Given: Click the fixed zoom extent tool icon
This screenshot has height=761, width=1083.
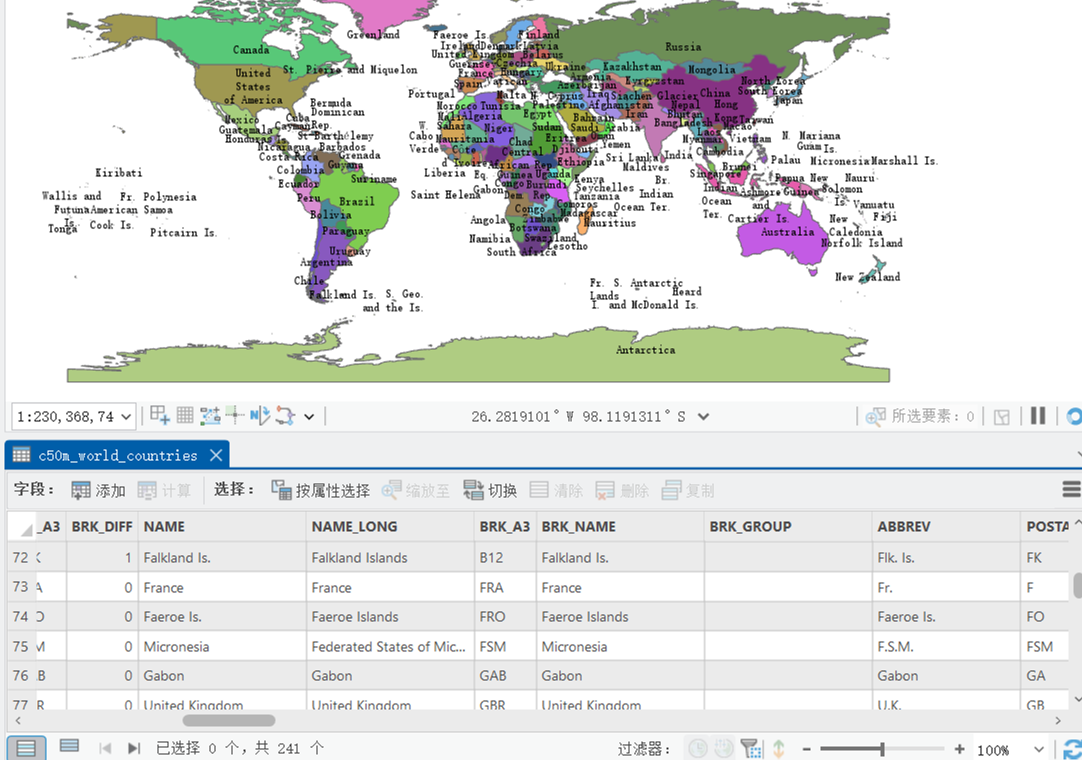Looking at the screenshot, I should tap(160, 415).
